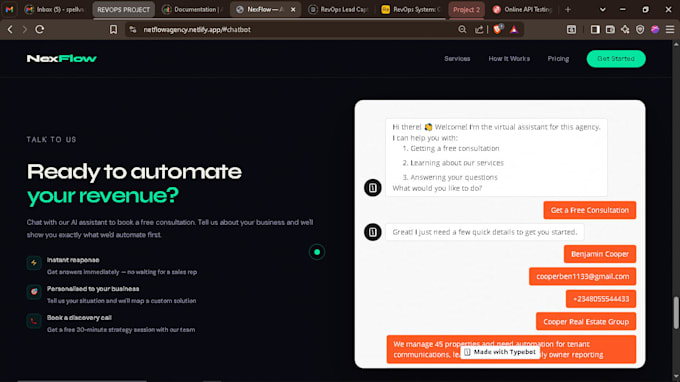The image size is (680, 382).
Task: Go back to the previous page
Action: (x=10, y=29)
